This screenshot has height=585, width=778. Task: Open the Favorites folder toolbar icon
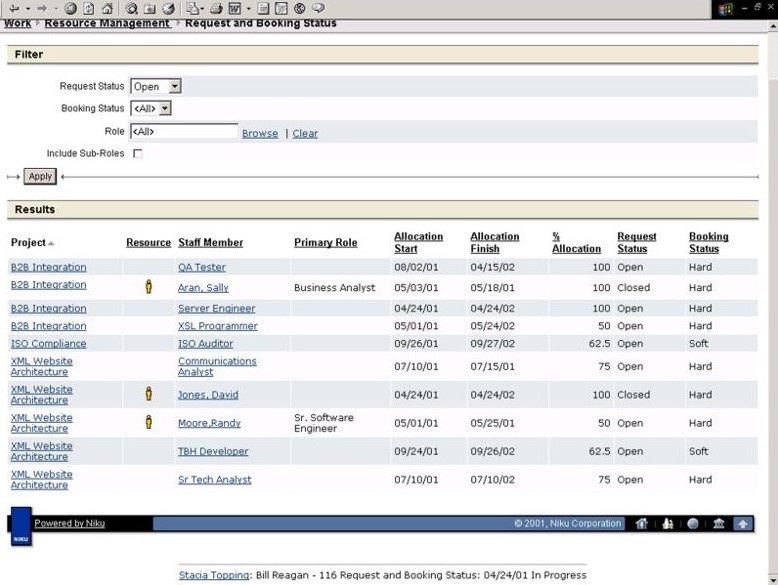click(149, 9)
